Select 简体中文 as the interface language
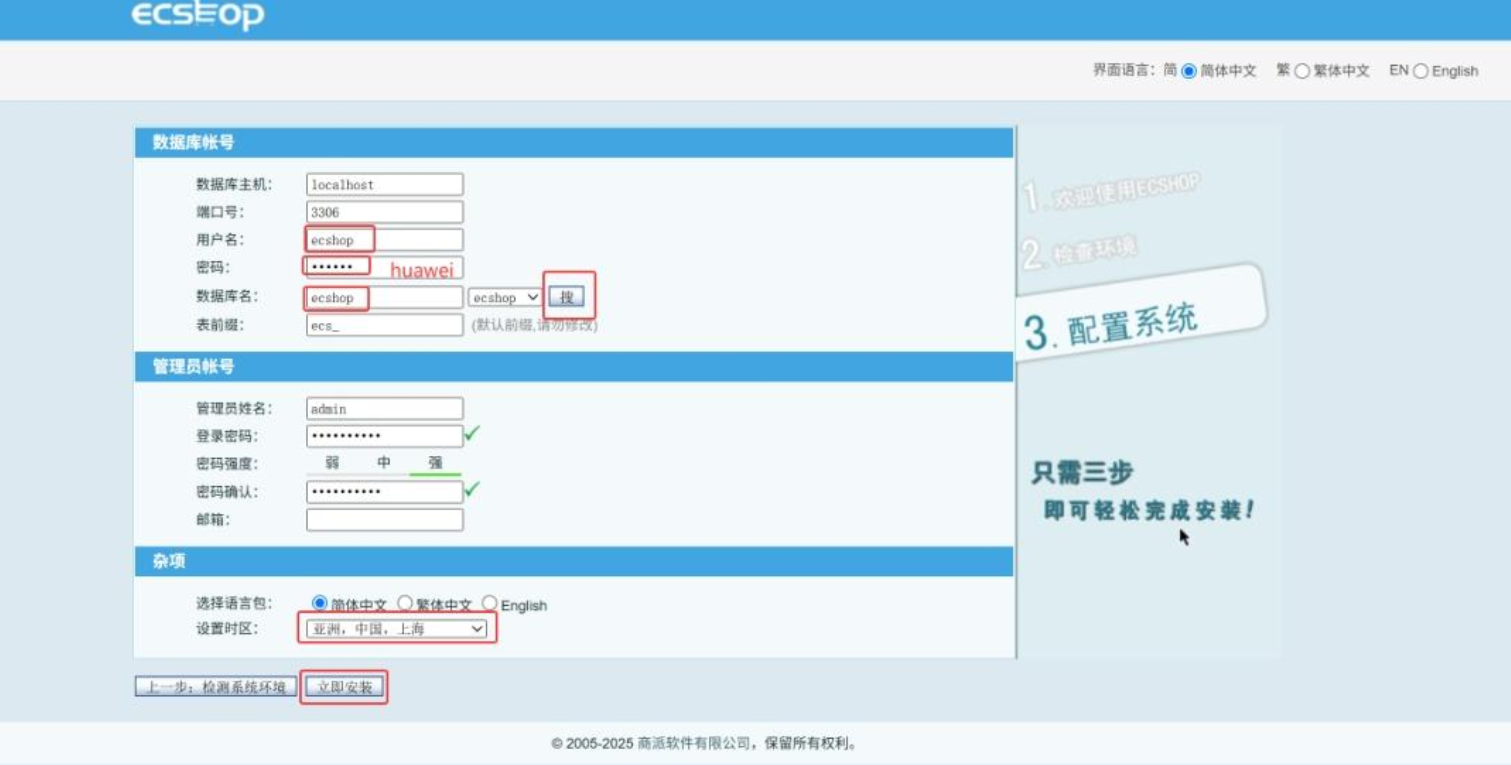The width and height of the screenshot is (1511, 765). click(1189, 71)
